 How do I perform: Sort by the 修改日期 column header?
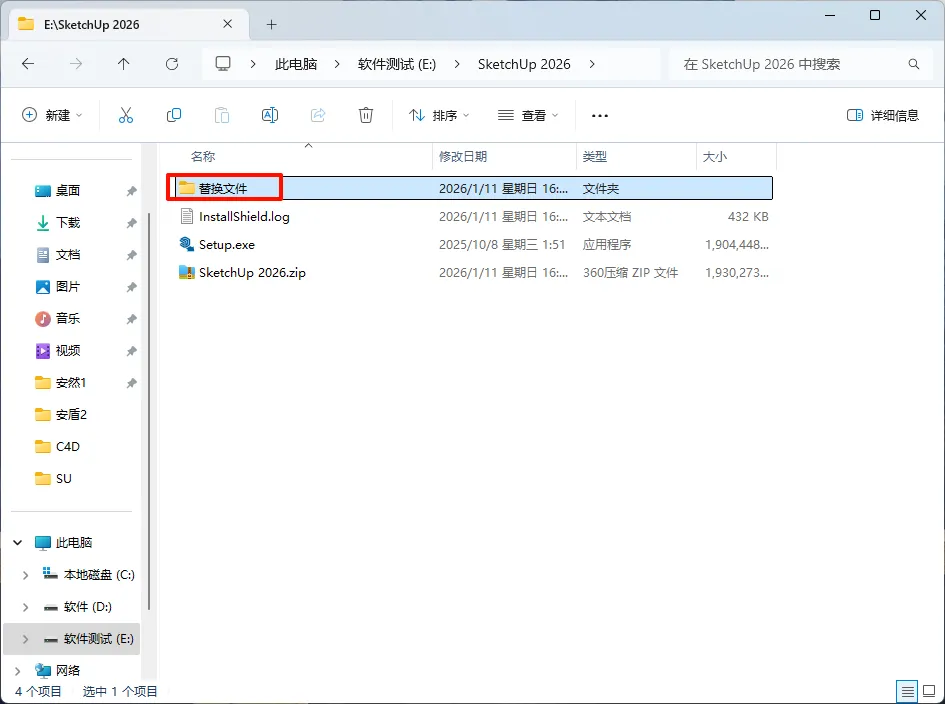tap(463, 157)
